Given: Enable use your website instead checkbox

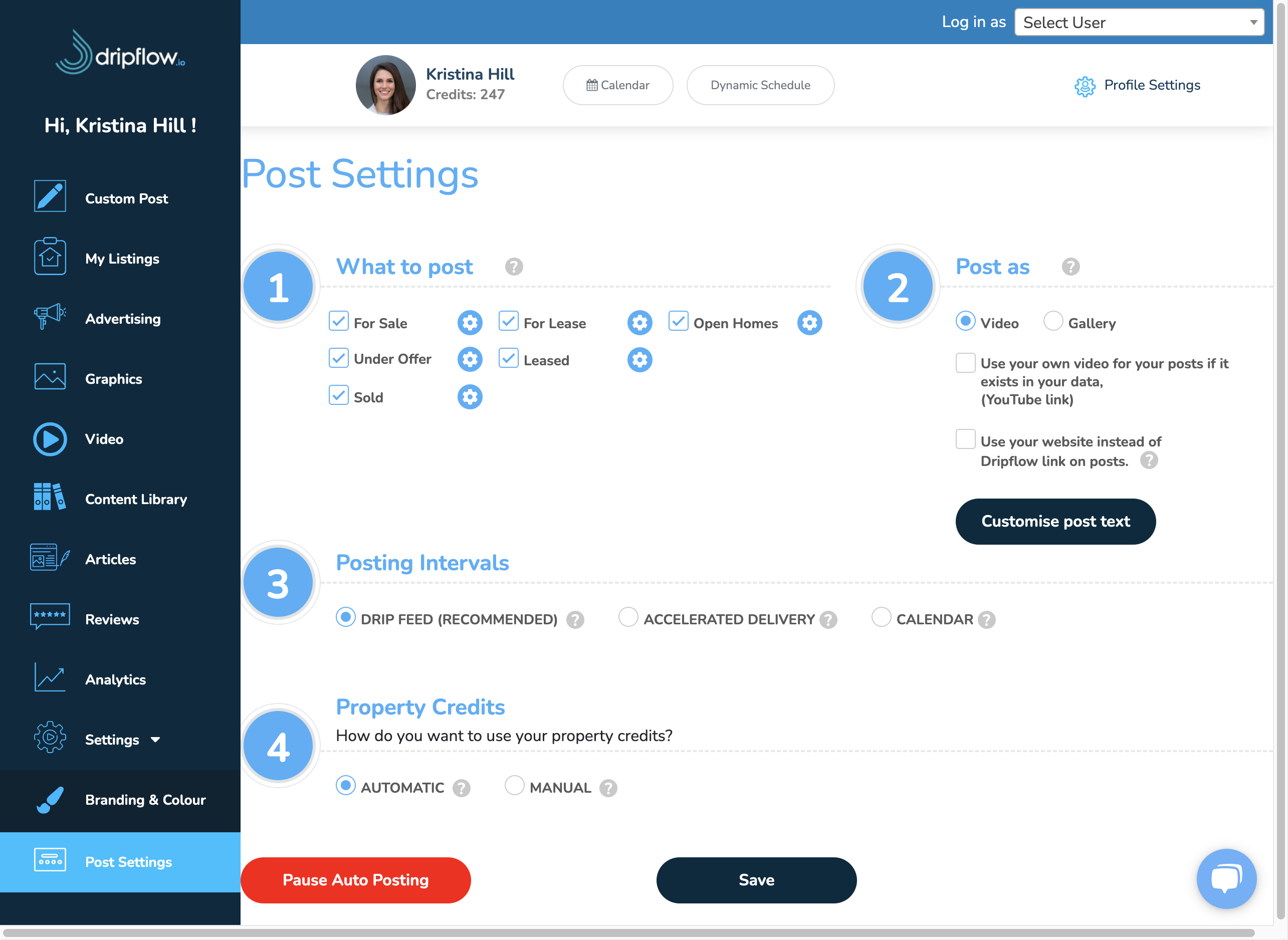Looking at the screenshot, I should pos(965,439).
